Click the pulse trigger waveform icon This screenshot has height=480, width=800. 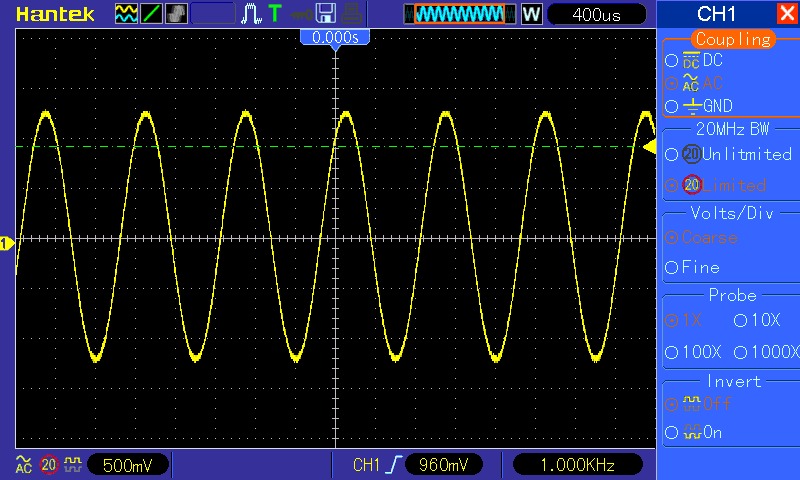251,14
